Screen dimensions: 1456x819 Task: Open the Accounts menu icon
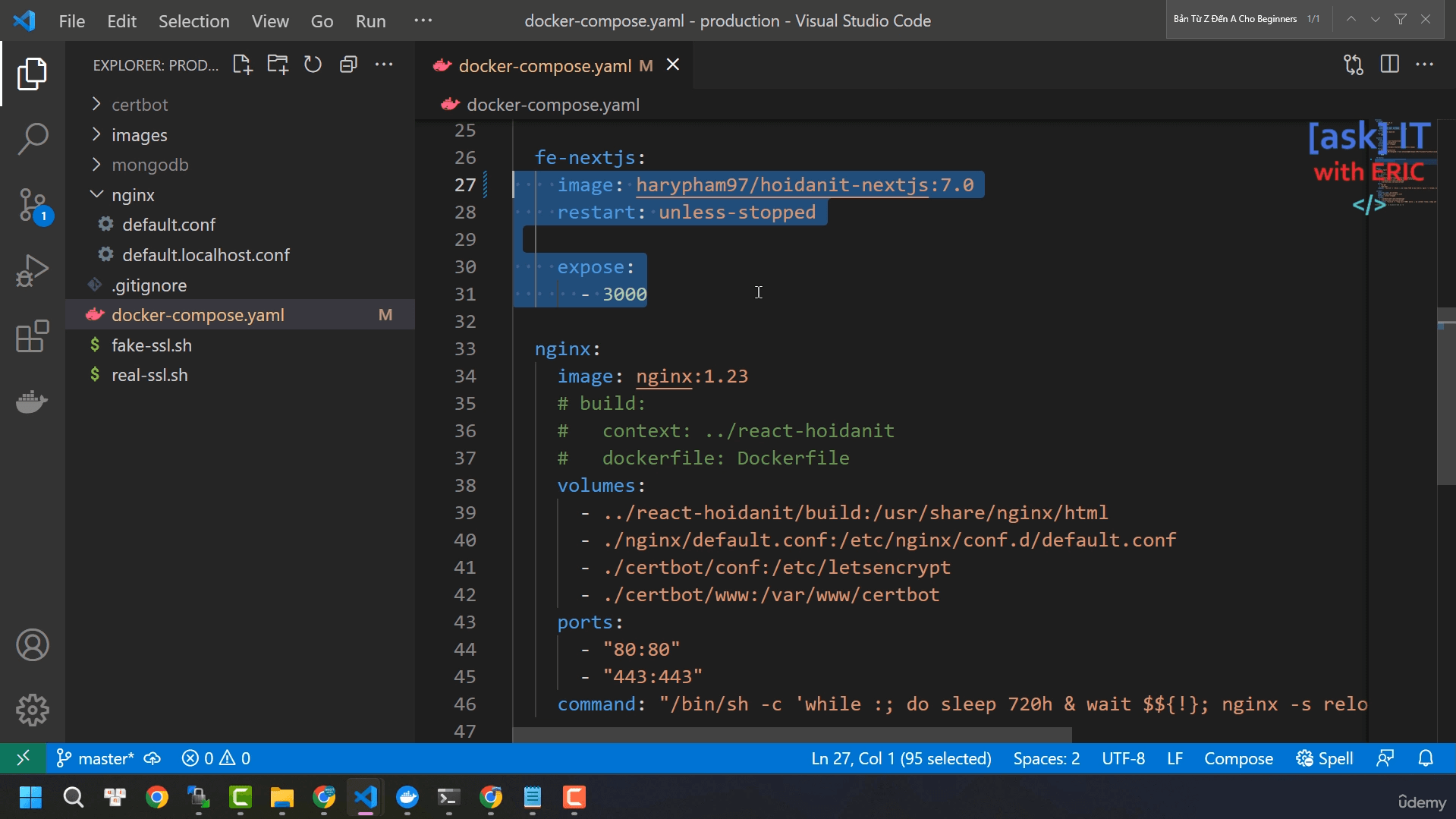pos(32,645)
